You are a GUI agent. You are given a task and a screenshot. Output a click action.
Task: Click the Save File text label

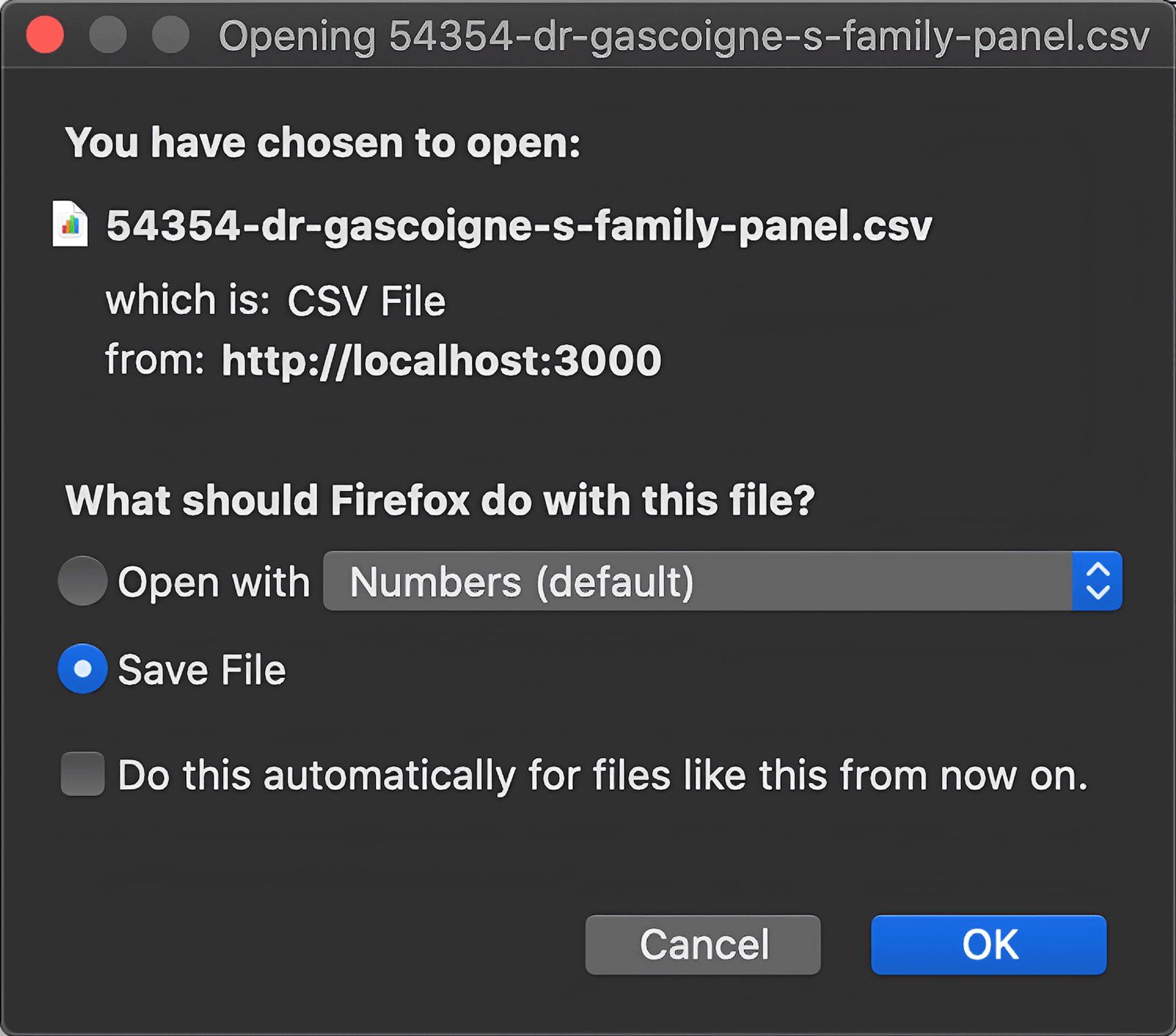202,670
